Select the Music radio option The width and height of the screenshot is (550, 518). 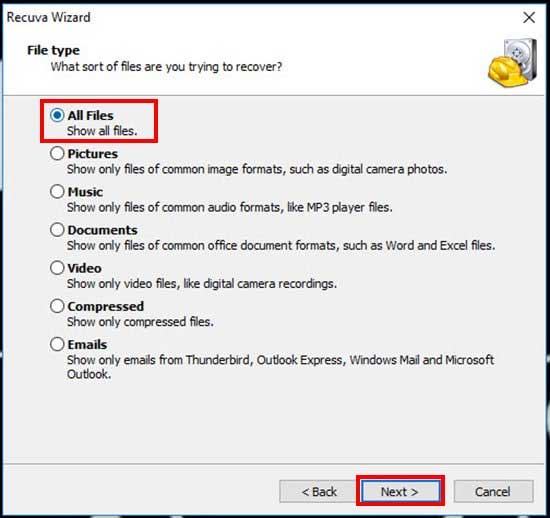[57, 192]
